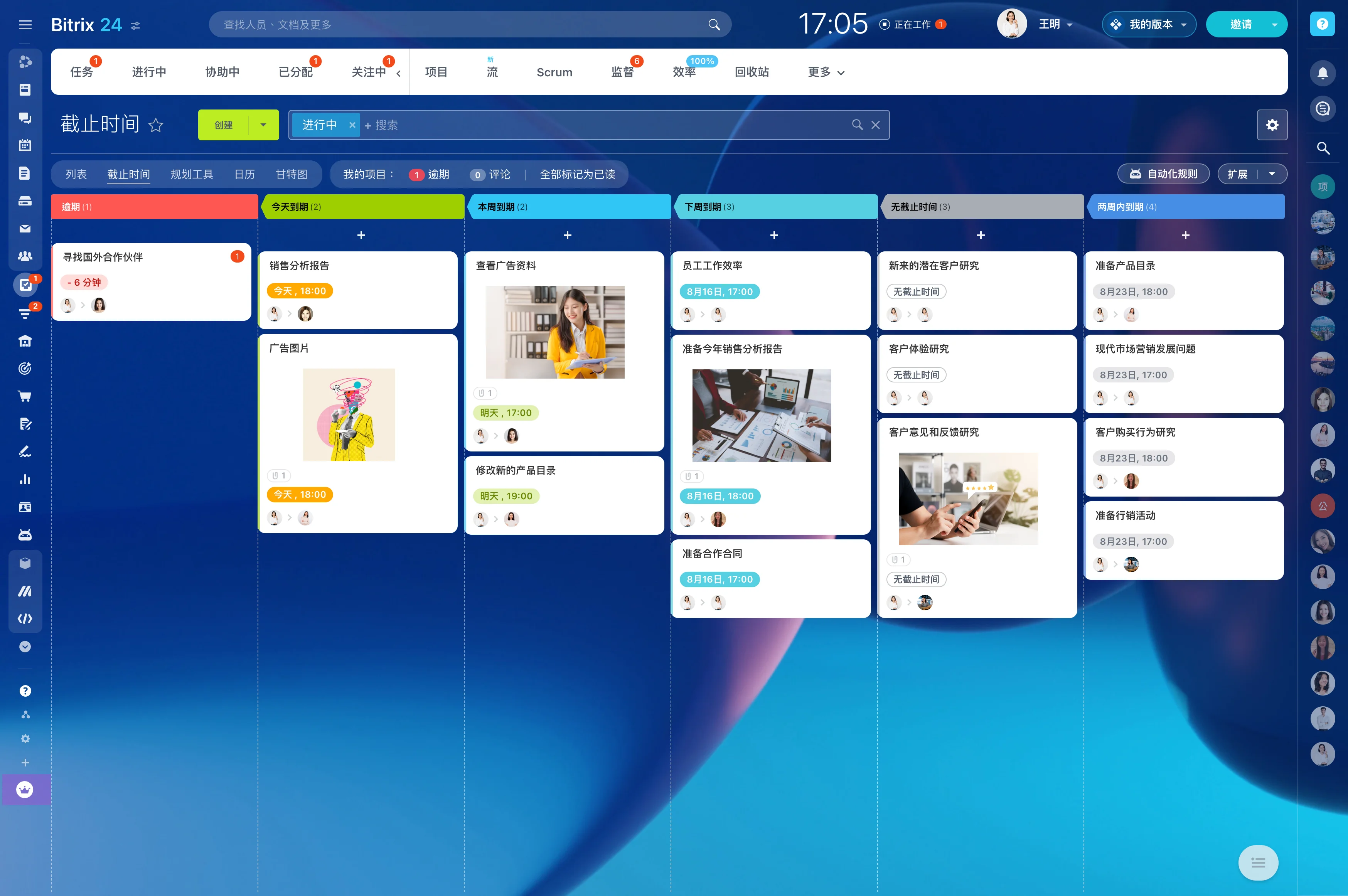Screen dimensions: 1348x896
Task: Open the Bitrix24 logo settings sliders icon
Action: [x=135, y=26]
